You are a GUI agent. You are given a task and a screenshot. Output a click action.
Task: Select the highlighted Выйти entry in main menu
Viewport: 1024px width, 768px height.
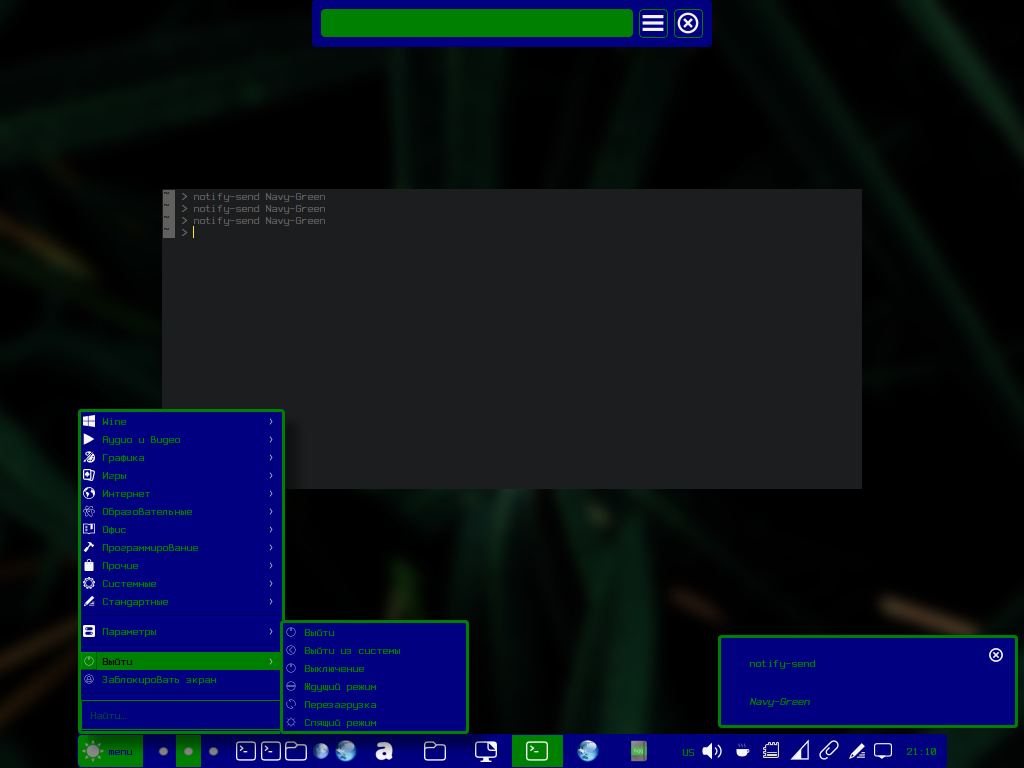pos(180,662)
